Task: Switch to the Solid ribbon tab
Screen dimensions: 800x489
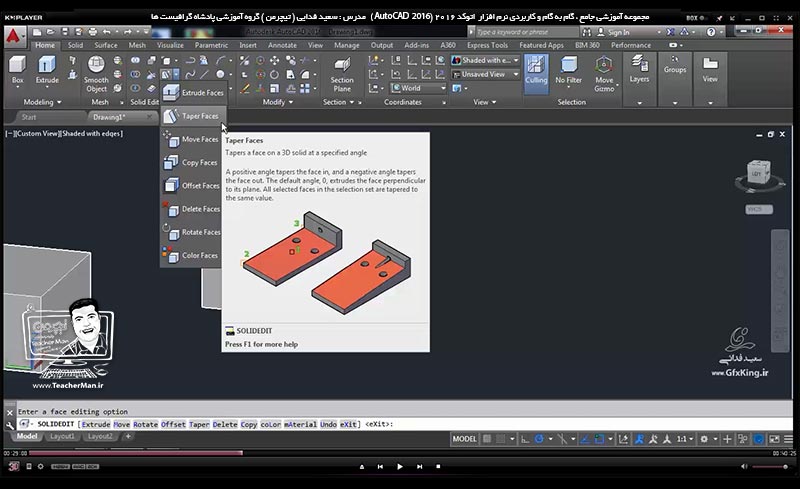Action: (75, 45)
